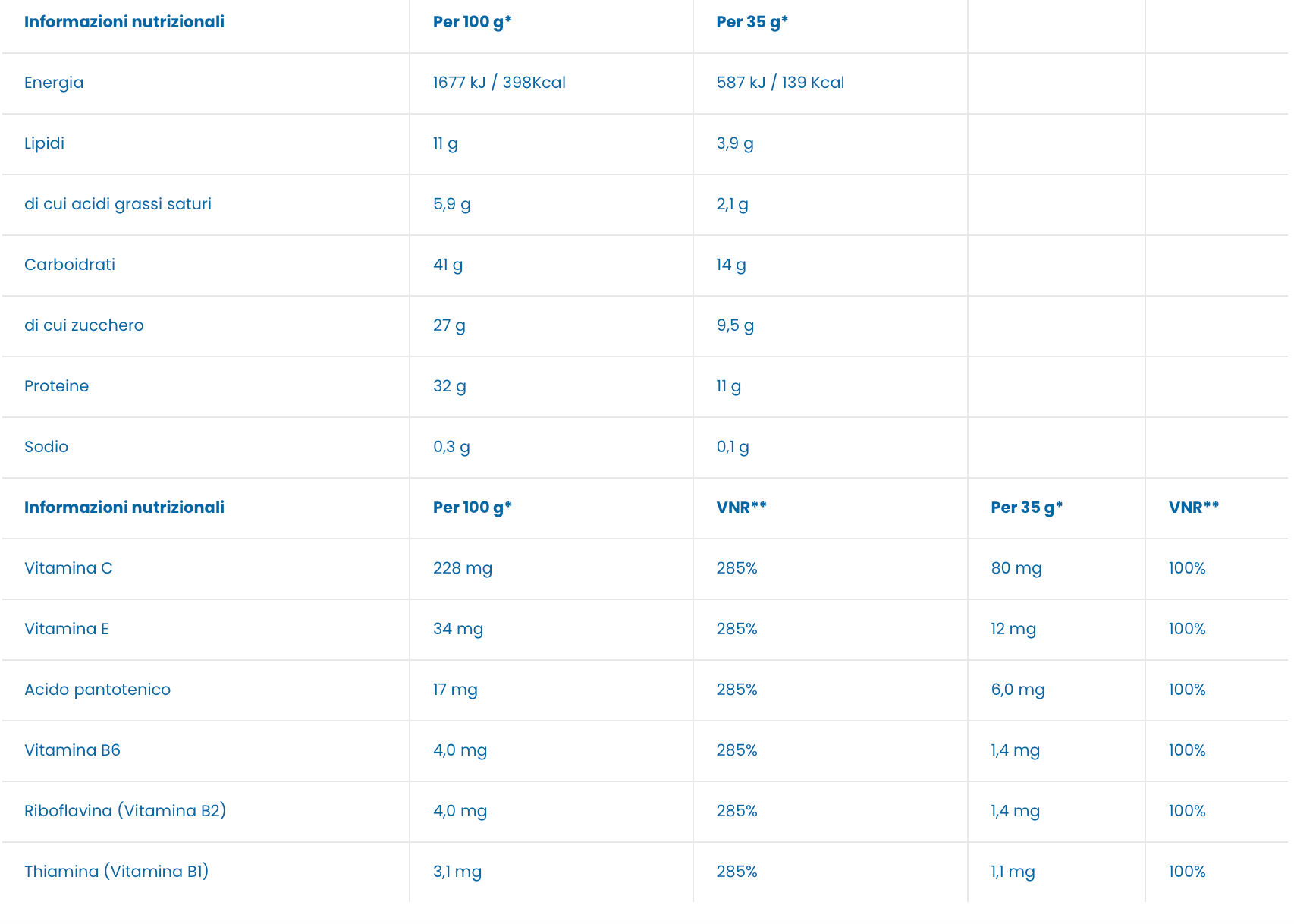Viewport: 1294px width, 924px height.
Task: Select the 3,1 mg Thiamina value
Action: coord(457,872)
